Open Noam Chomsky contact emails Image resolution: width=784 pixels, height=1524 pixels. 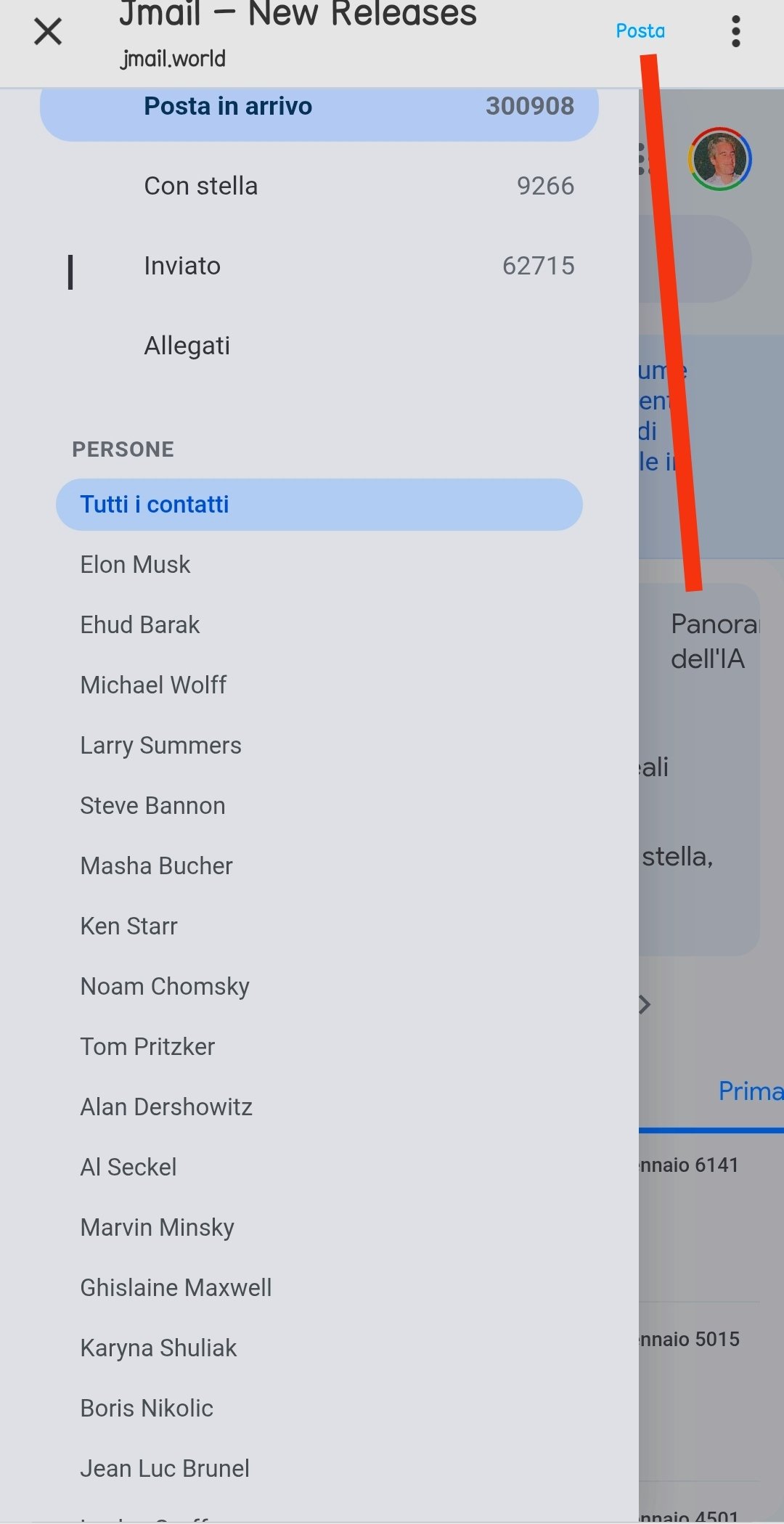pos(165,987)
